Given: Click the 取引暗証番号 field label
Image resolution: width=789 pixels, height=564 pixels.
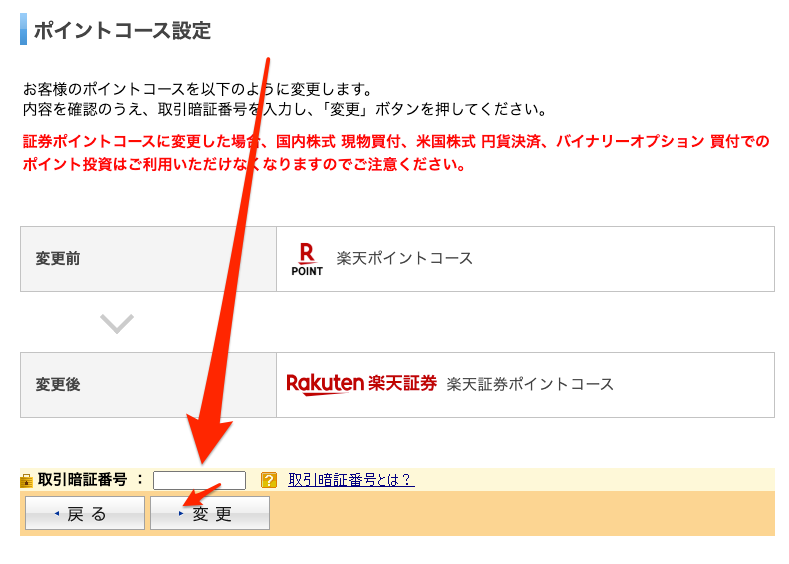Looking at the screenshot, I should coord(83,480).
